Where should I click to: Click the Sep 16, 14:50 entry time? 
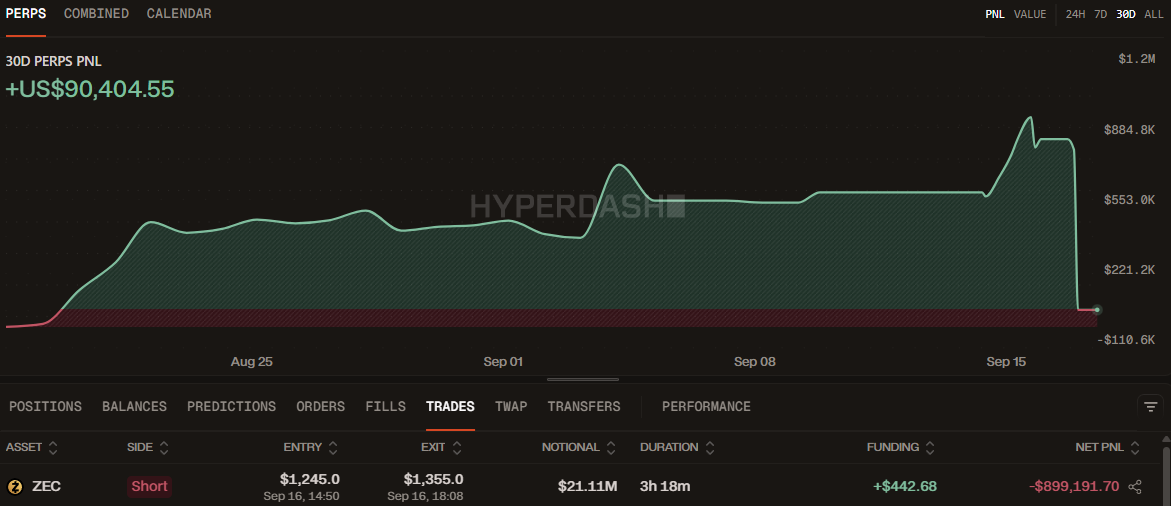pos(302,496)
